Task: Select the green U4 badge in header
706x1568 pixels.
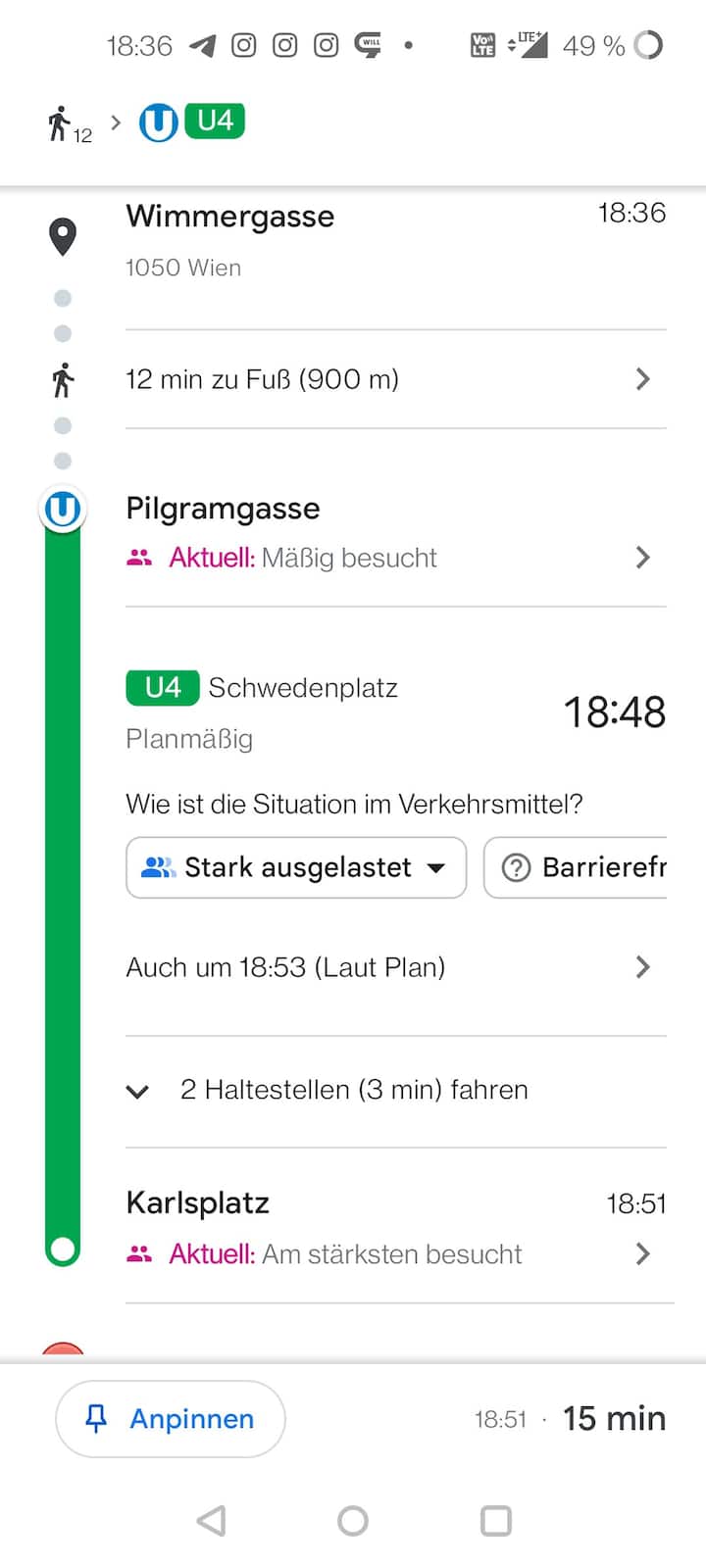Action: click(x=215, y=122)
